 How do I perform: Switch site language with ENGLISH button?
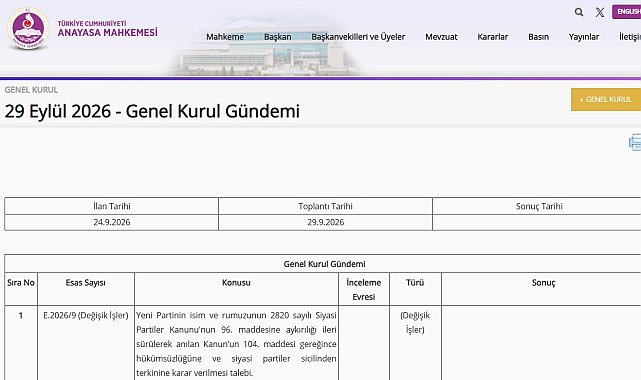click(x=627, y=11)
